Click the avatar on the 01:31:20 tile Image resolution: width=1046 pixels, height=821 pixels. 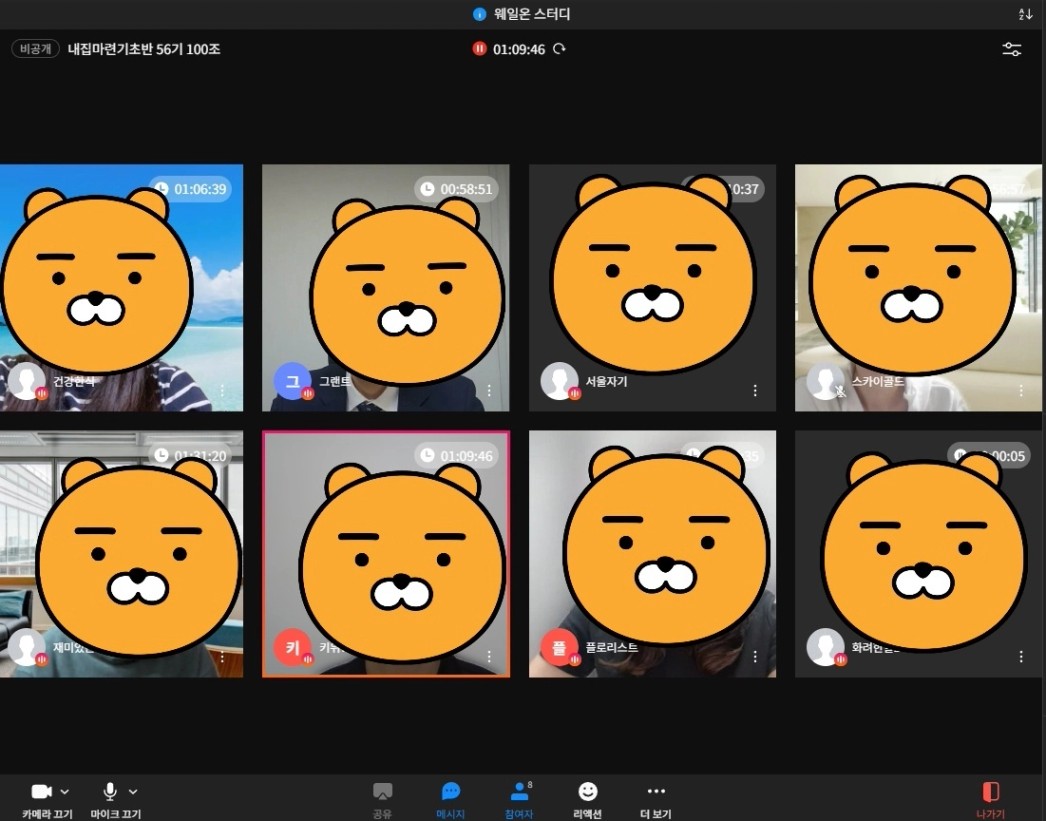click(27, 647)
